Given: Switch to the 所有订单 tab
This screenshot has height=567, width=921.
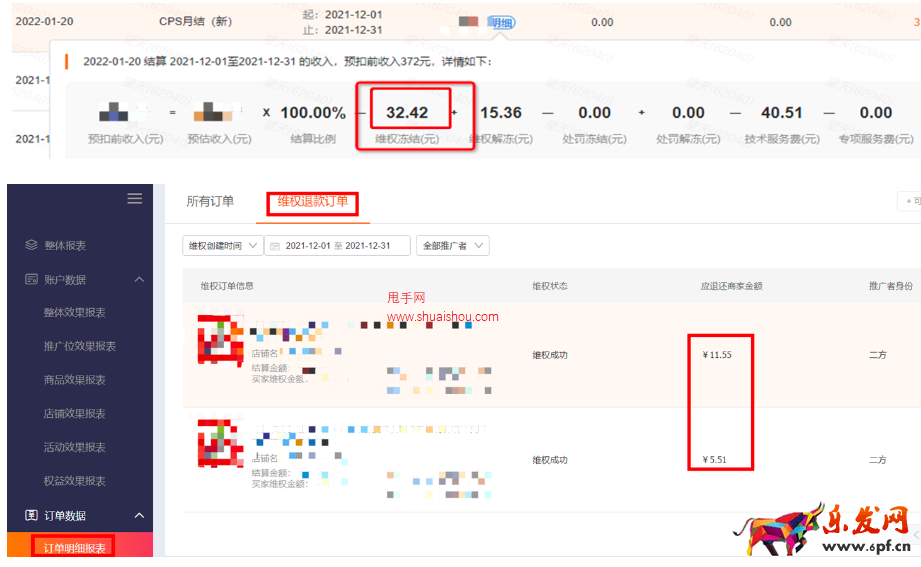Looking at the screenshot, I should (x=210, y=202).
